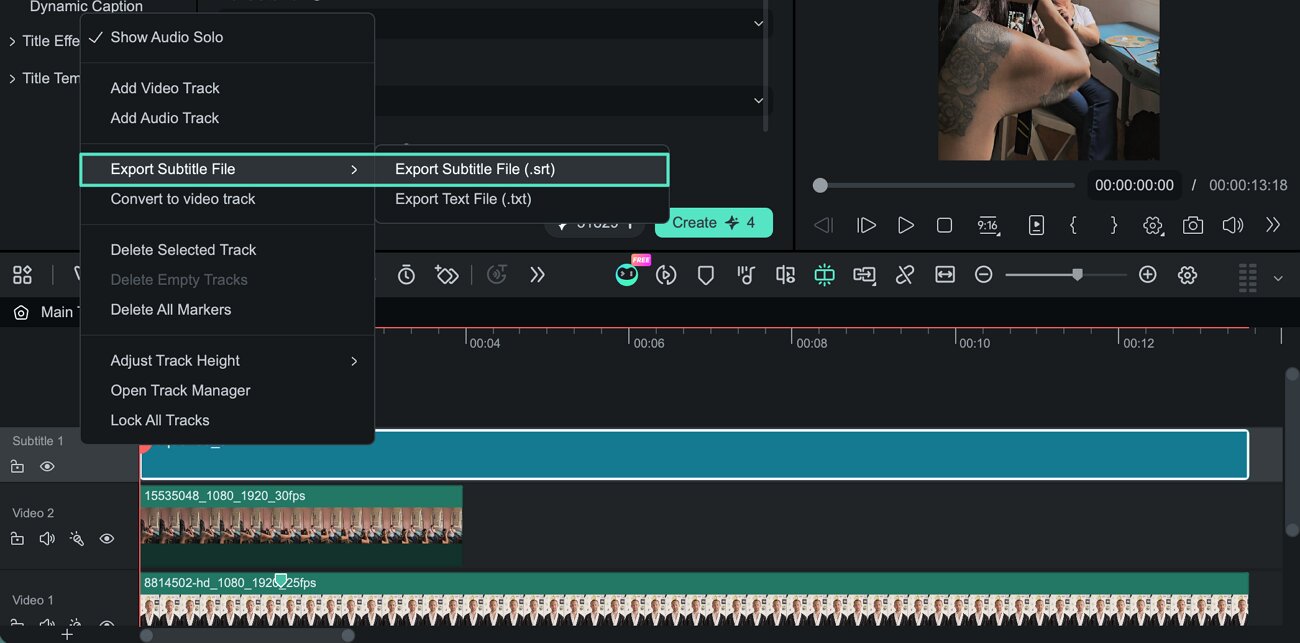Open the audio beat detection icon

746,275
